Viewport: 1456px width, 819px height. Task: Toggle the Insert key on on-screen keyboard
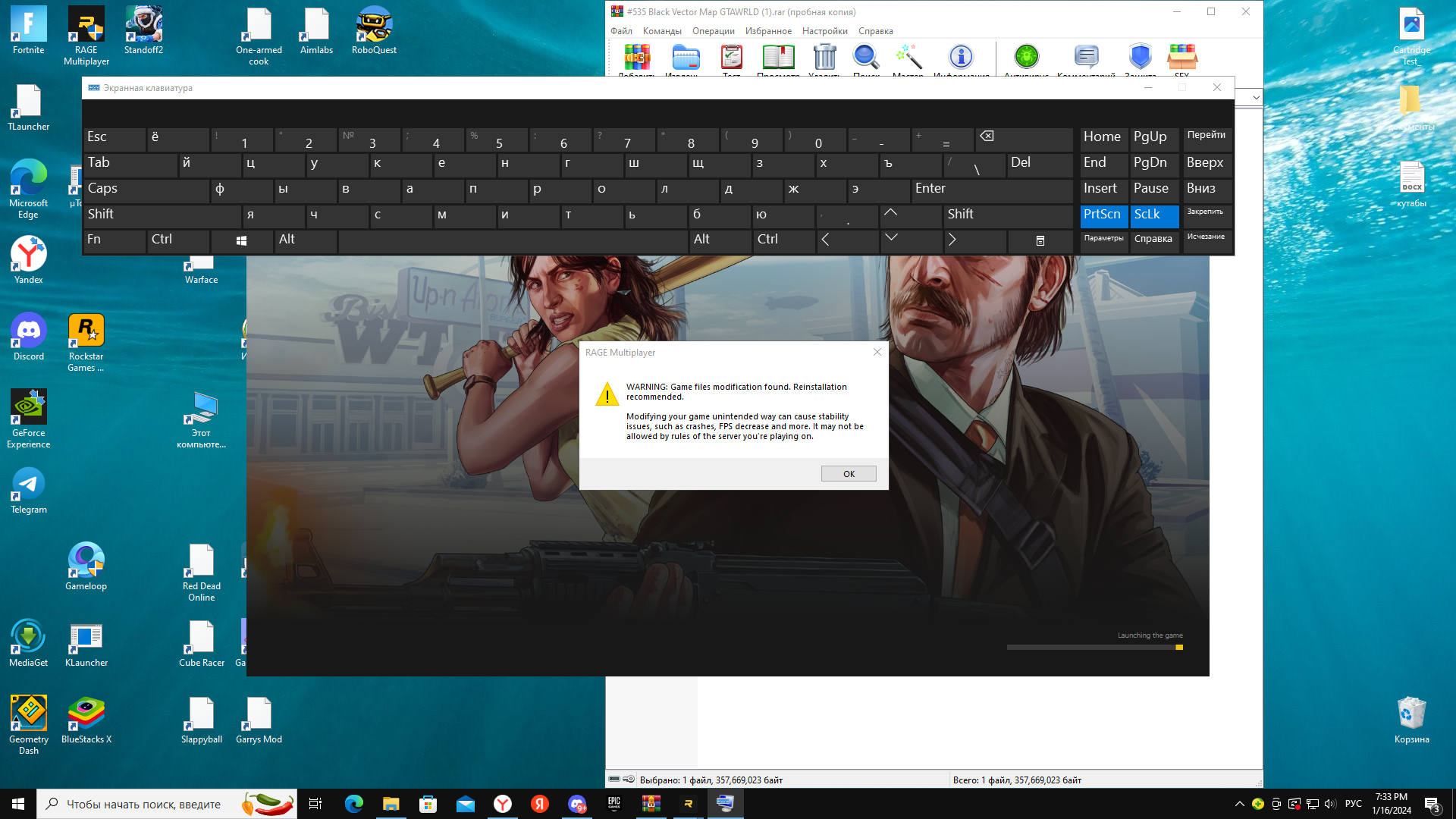coord(1104,190)
